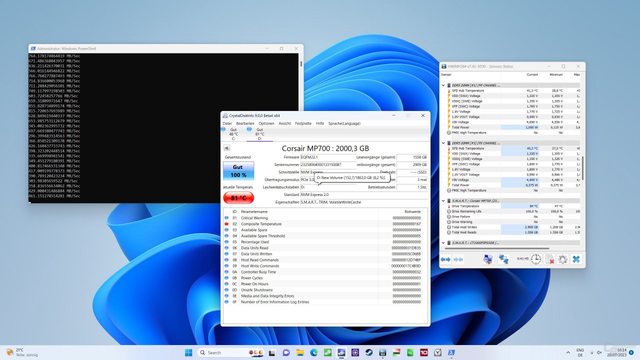Collapse the S.M.A.R.T. Corsair MP700 sensor group
The height and width of the screenshot is (360, 640).
click(444, 201)
